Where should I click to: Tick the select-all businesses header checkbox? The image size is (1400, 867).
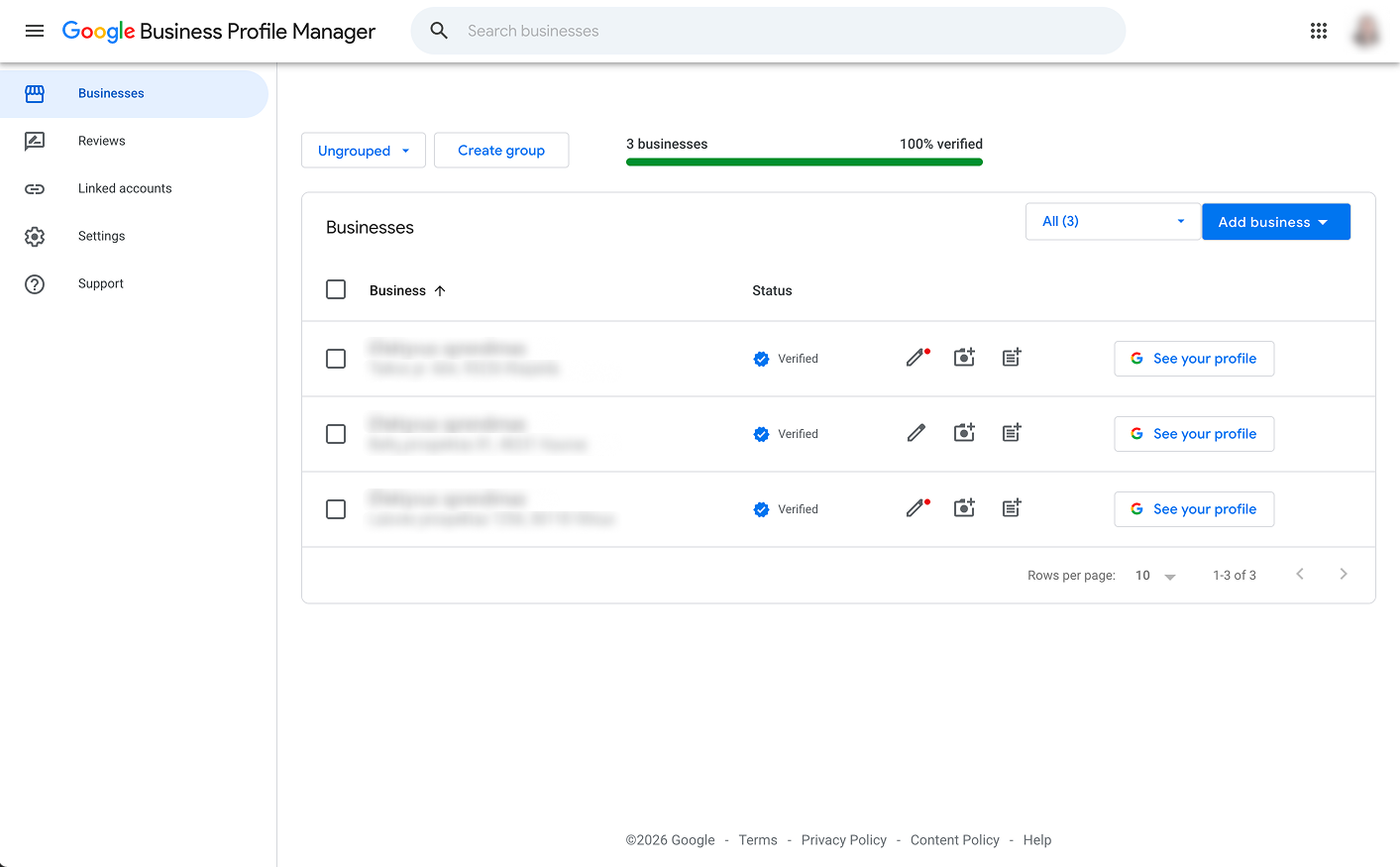336,290
